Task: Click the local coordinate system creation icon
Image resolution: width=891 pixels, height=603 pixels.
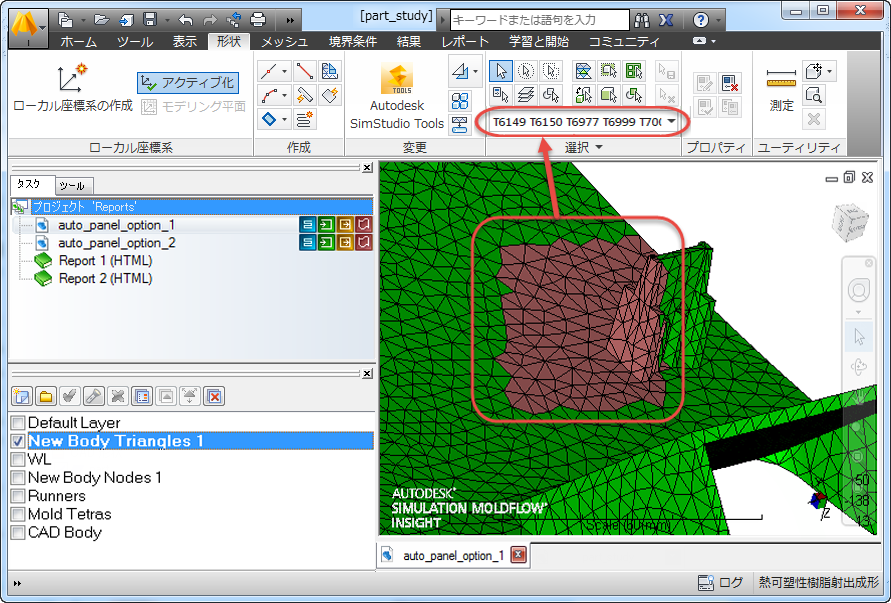Action: 73,78
